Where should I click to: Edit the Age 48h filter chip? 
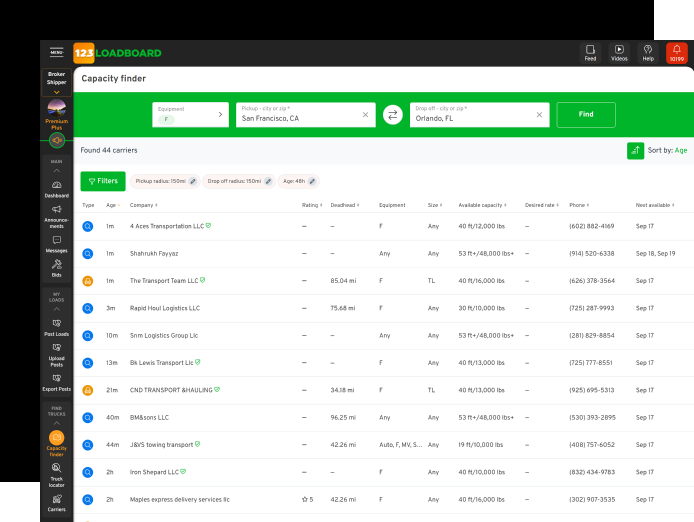pyautogui.click(x=312, y=181)
